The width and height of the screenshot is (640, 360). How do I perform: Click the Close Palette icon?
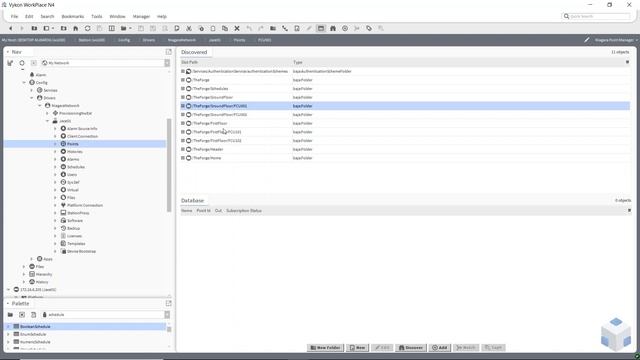pyautogui.click(x=22, y=315)
